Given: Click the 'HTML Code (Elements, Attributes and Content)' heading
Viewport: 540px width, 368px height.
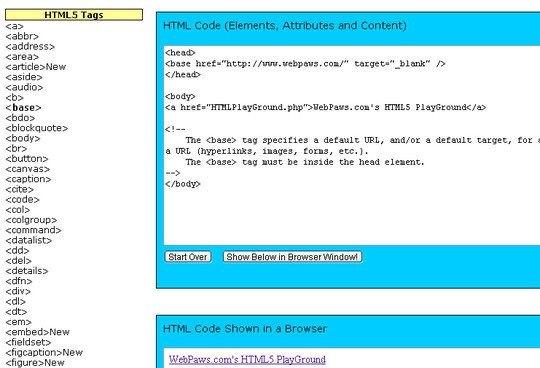Looking at the screenshot, I should pos(285,25).
